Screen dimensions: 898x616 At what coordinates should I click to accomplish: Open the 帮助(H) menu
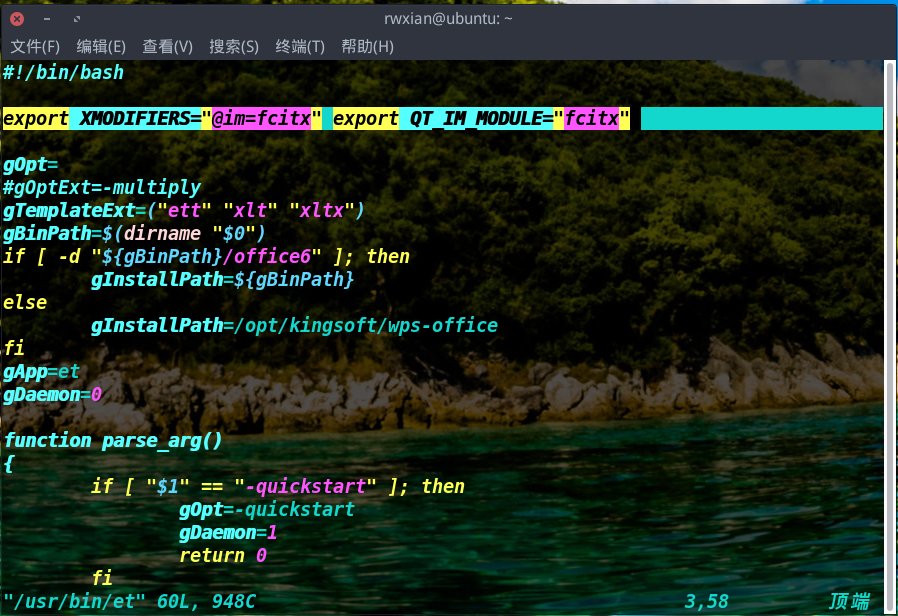(367, 47)
